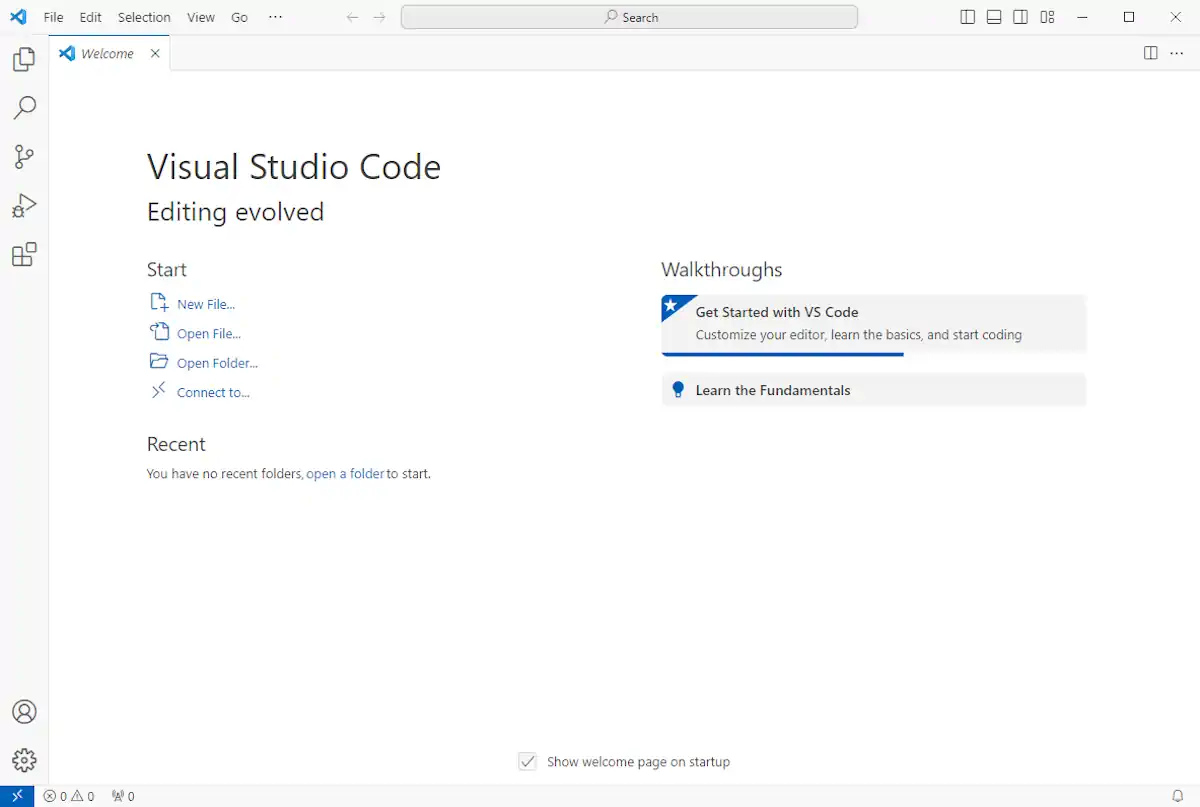Open the Source Control view
The image size is (1200, 807).
click(24, 157)
